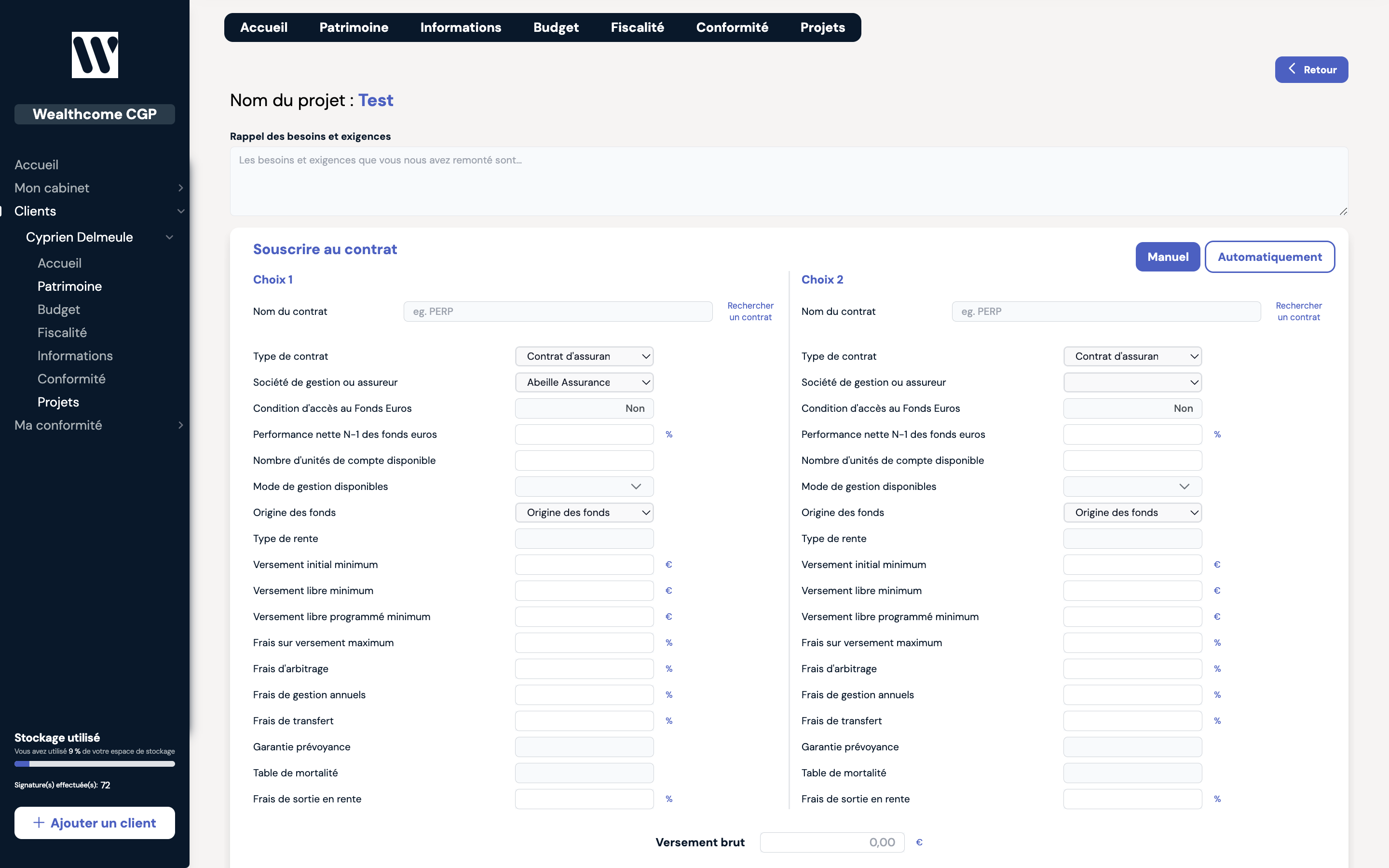The height and width of the screenshot is (868, 1389).
Task: Focus Choix 1 Frais de transfert field
Action: pos(585,720)
